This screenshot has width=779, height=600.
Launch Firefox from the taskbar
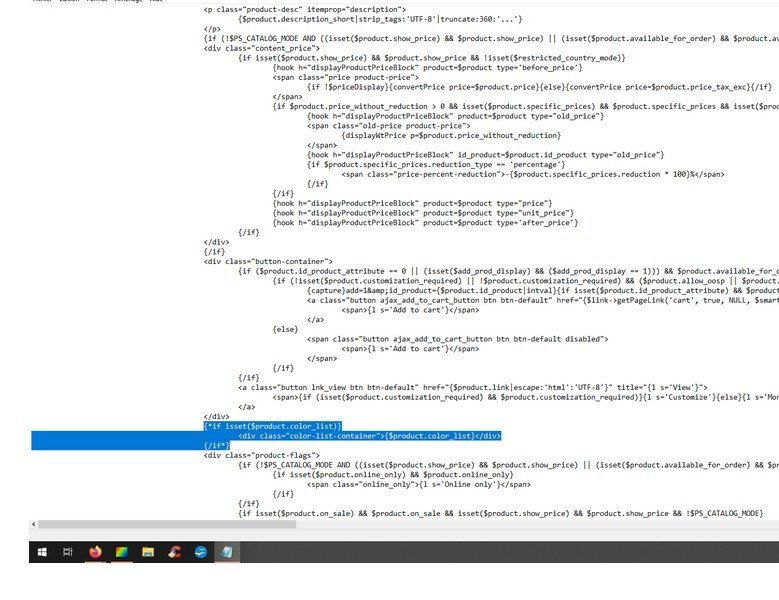click(x=95, y=552)
